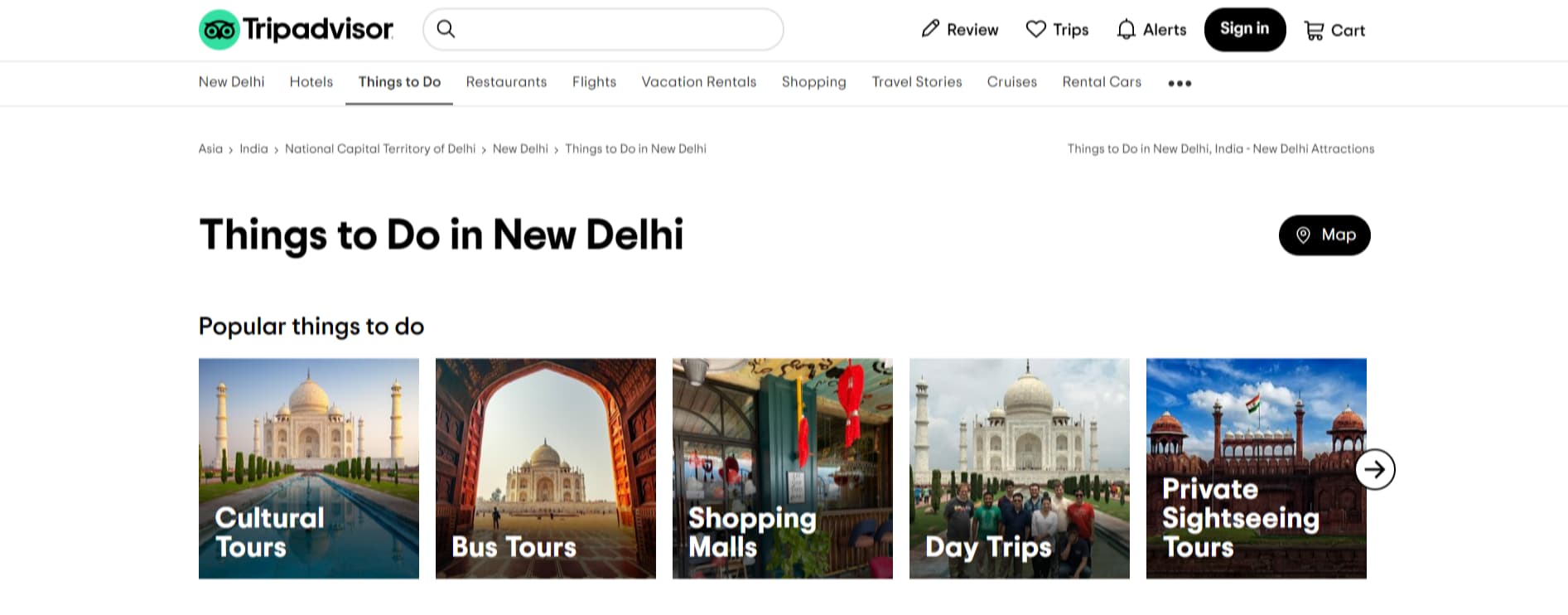Switch to the Hotels tab
Screen dimensions: 1568x615
pyautogui.click(x=311, y=82)
